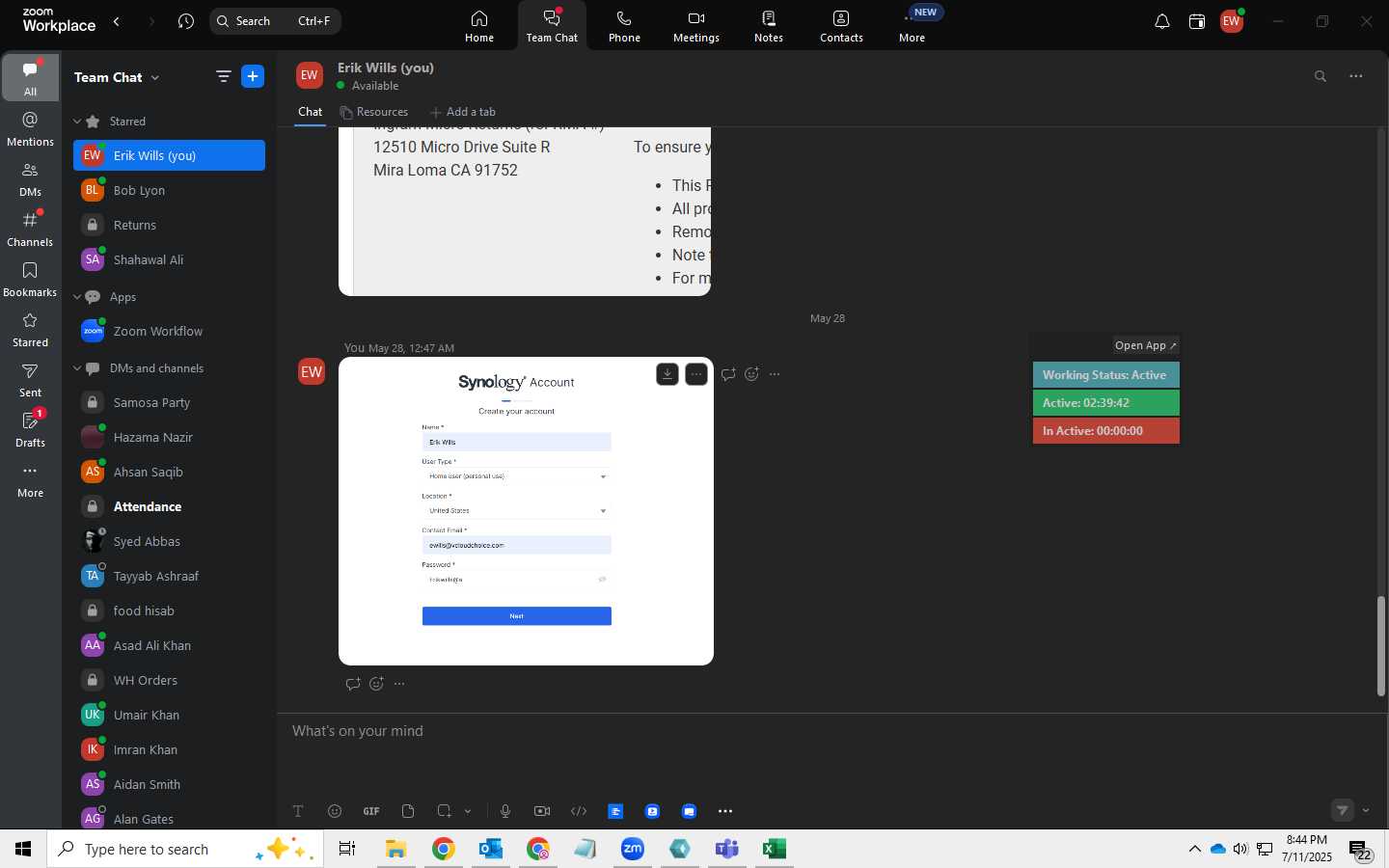Click the history clock icon
Screen dimensions: 1389x868
tap(186, 21)
